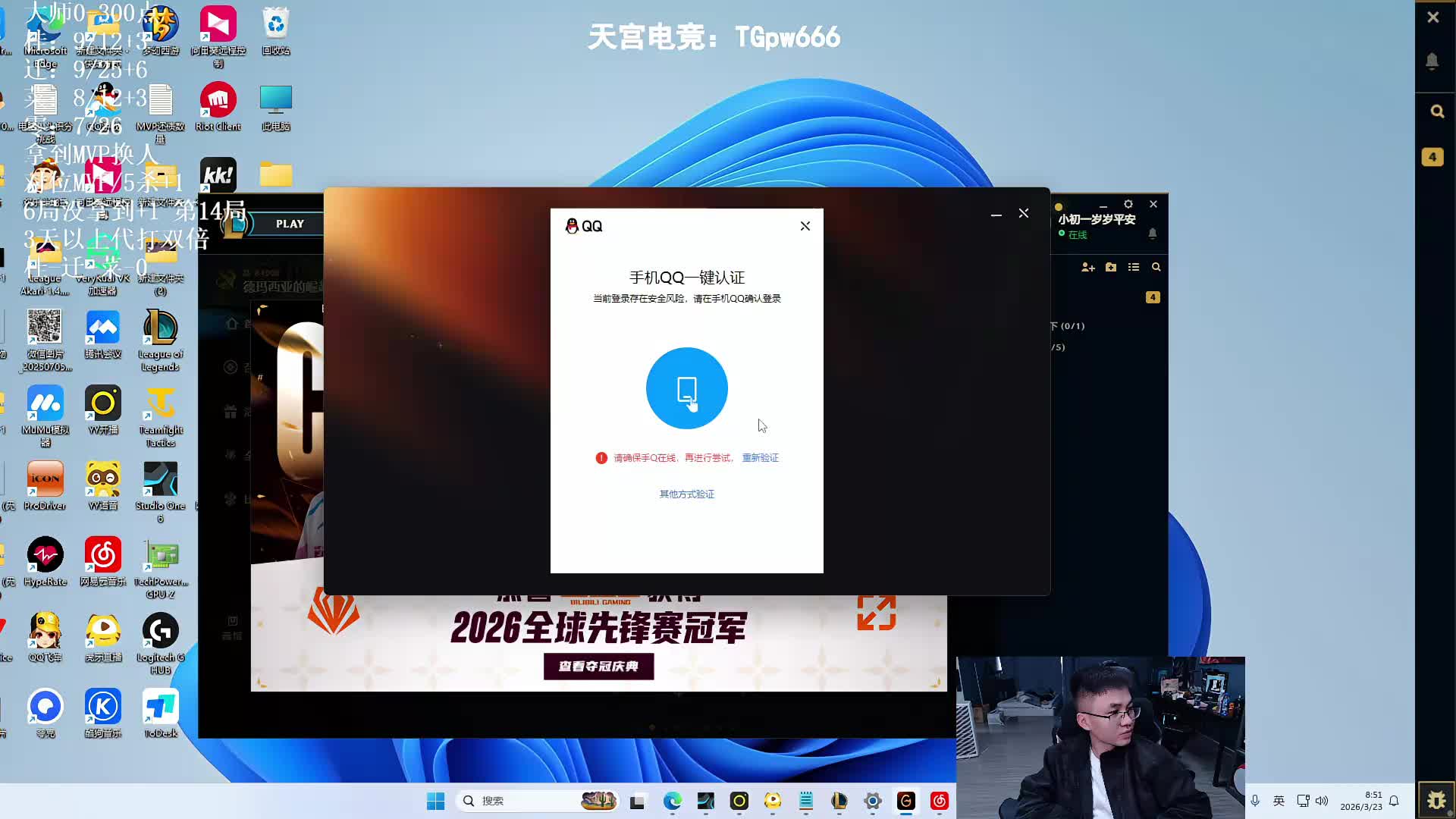
Task: Click the expand arrows icon on the banner
Action: (877, 613)
